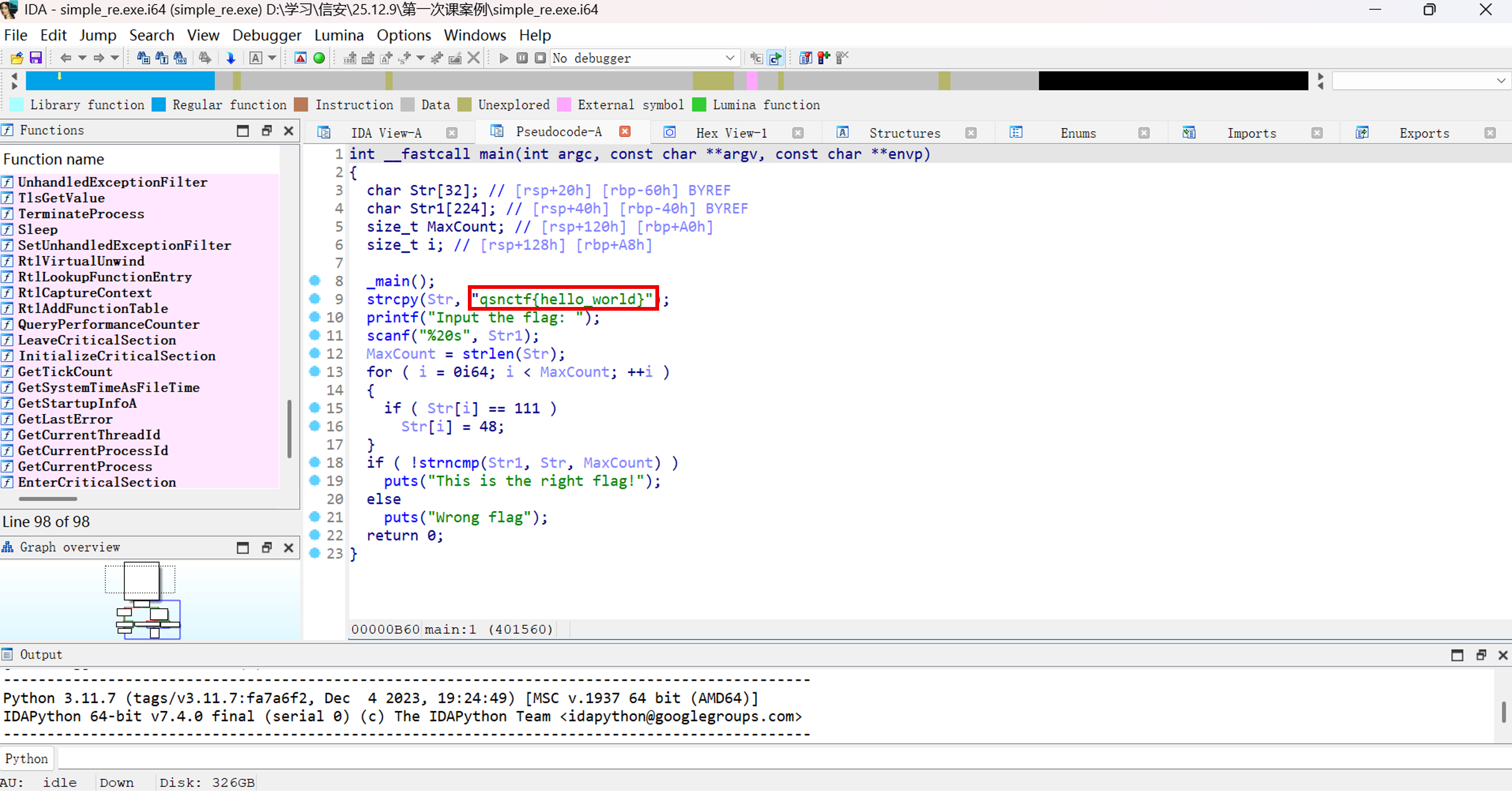Viewport: 1512px width, 792px height.
Task: Click the pause process icon
Action: tap(522, 58)
